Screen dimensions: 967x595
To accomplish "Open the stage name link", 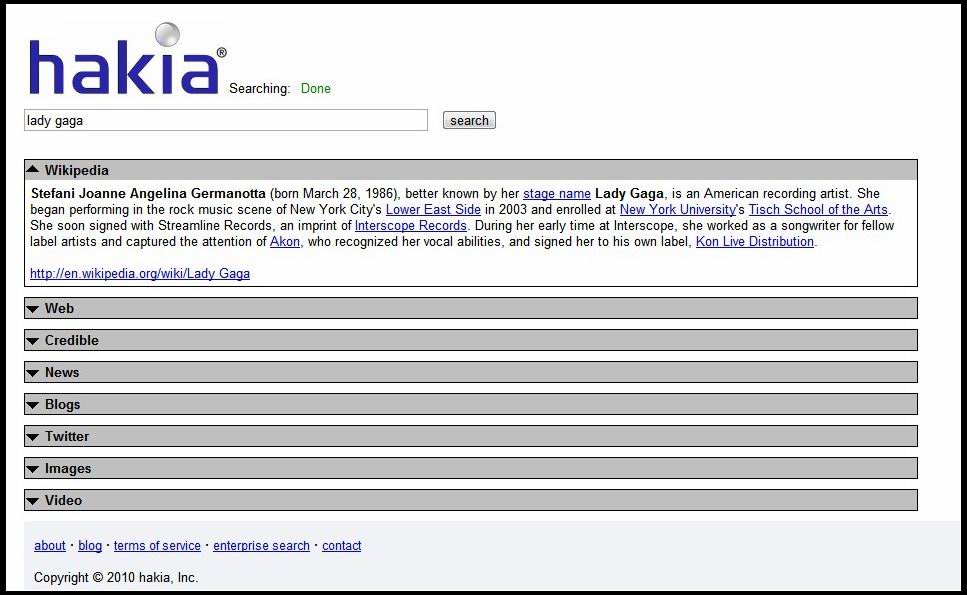I will [x=557, y=194].
